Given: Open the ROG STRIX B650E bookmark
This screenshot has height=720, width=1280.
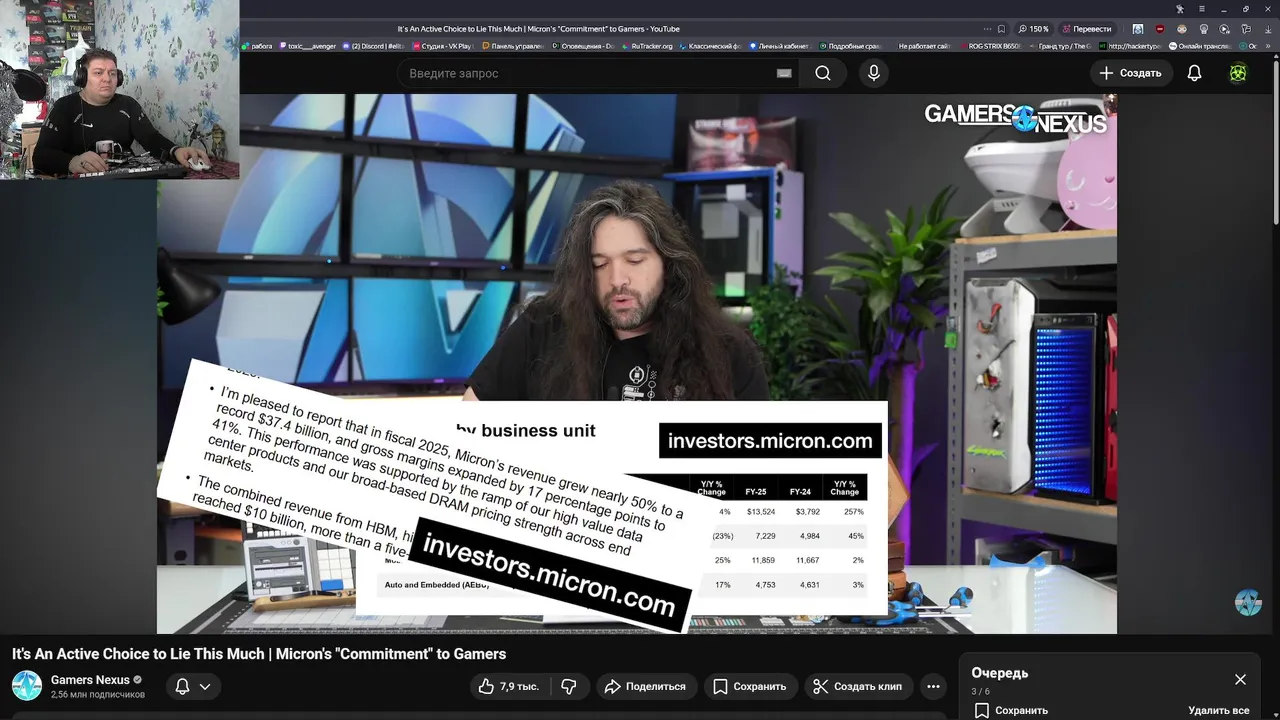Looking at the screenshot, I should 990,46.
